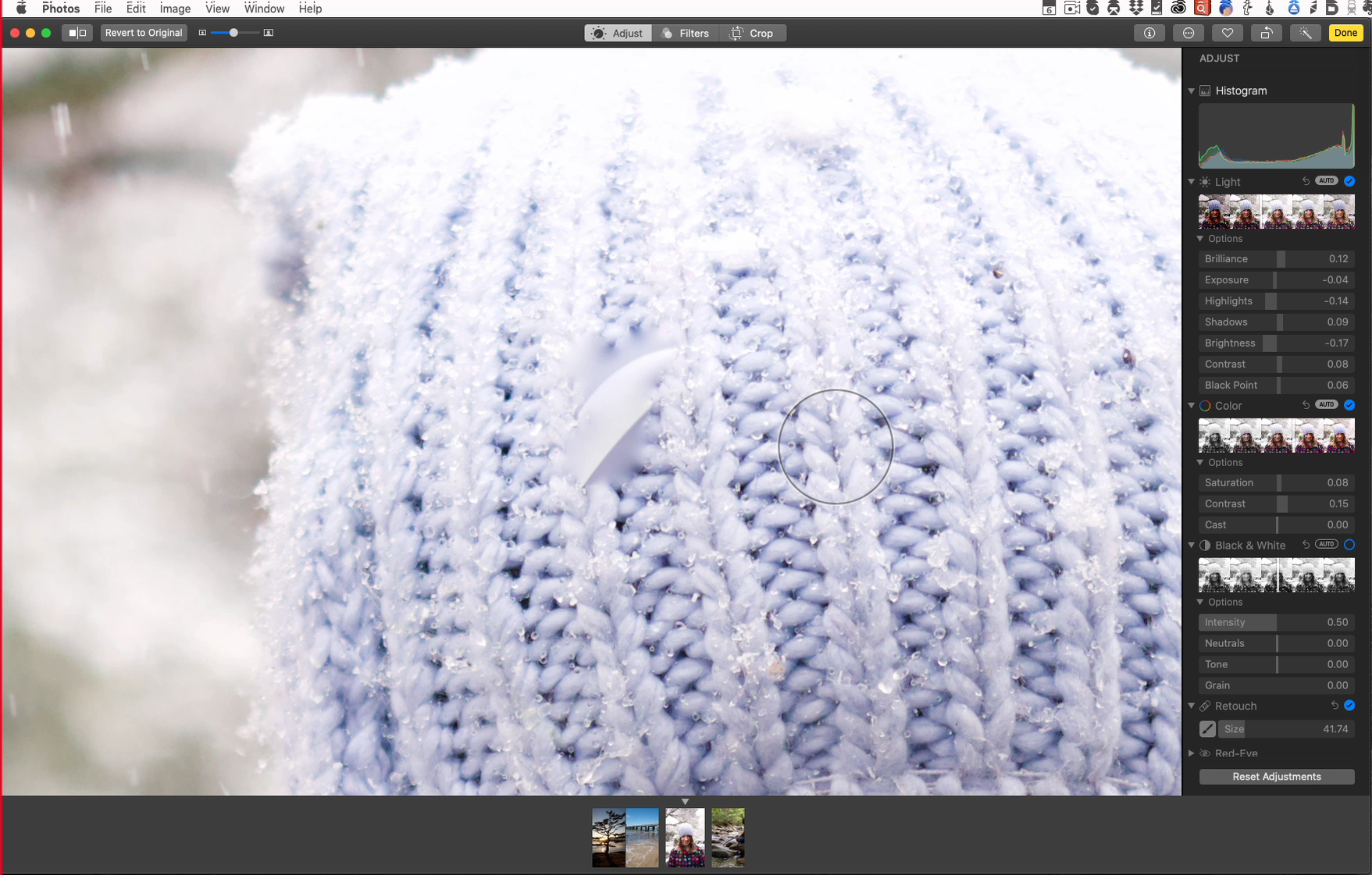The width and height of the screenshot is (1372, 875).
Task: Open the Edit menu
Action: click(136, 9)
